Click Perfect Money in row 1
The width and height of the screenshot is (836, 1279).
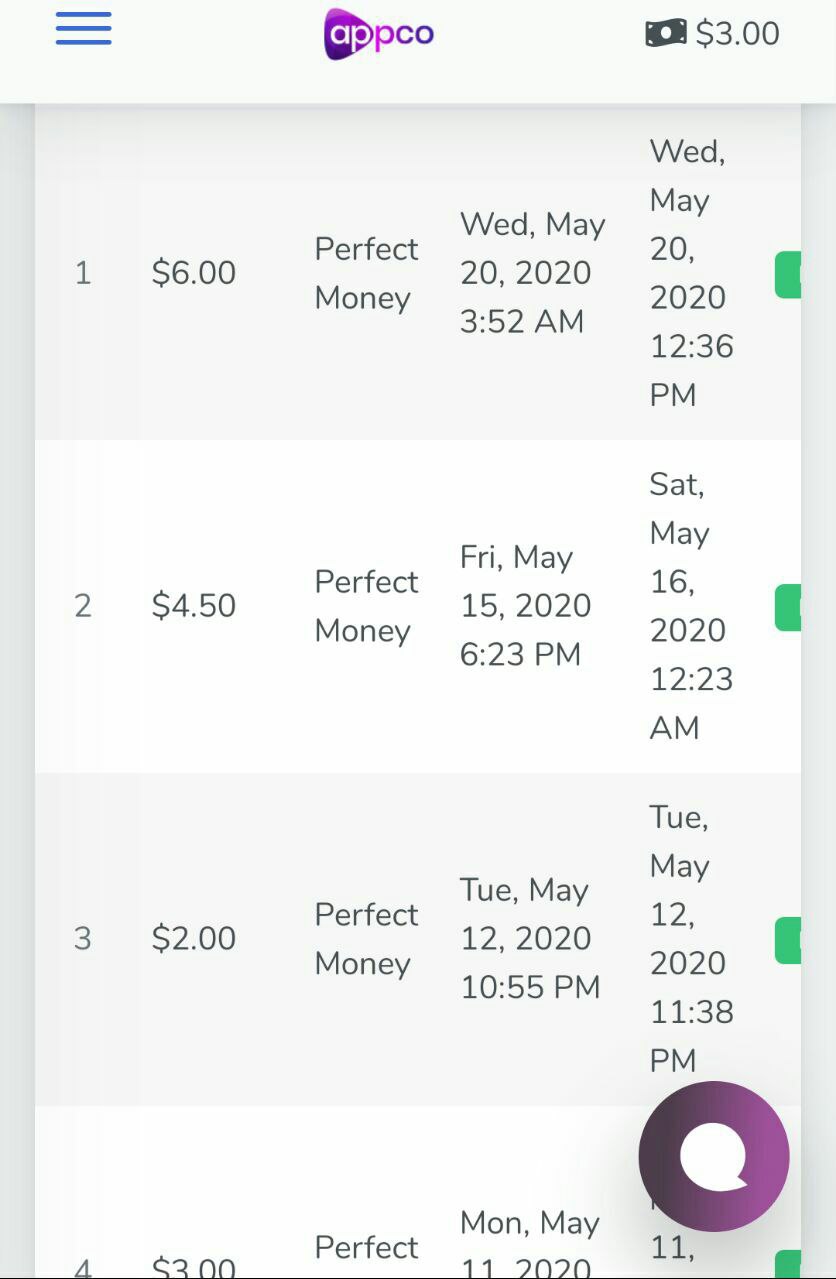tap(366, 273)
